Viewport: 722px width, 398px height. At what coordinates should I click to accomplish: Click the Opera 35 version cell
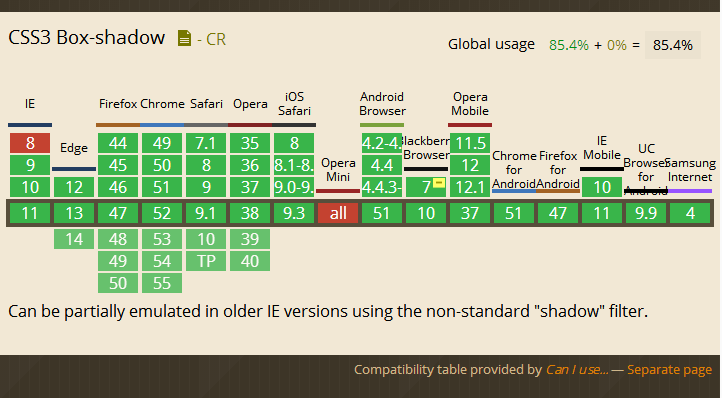tap(250, 143)
